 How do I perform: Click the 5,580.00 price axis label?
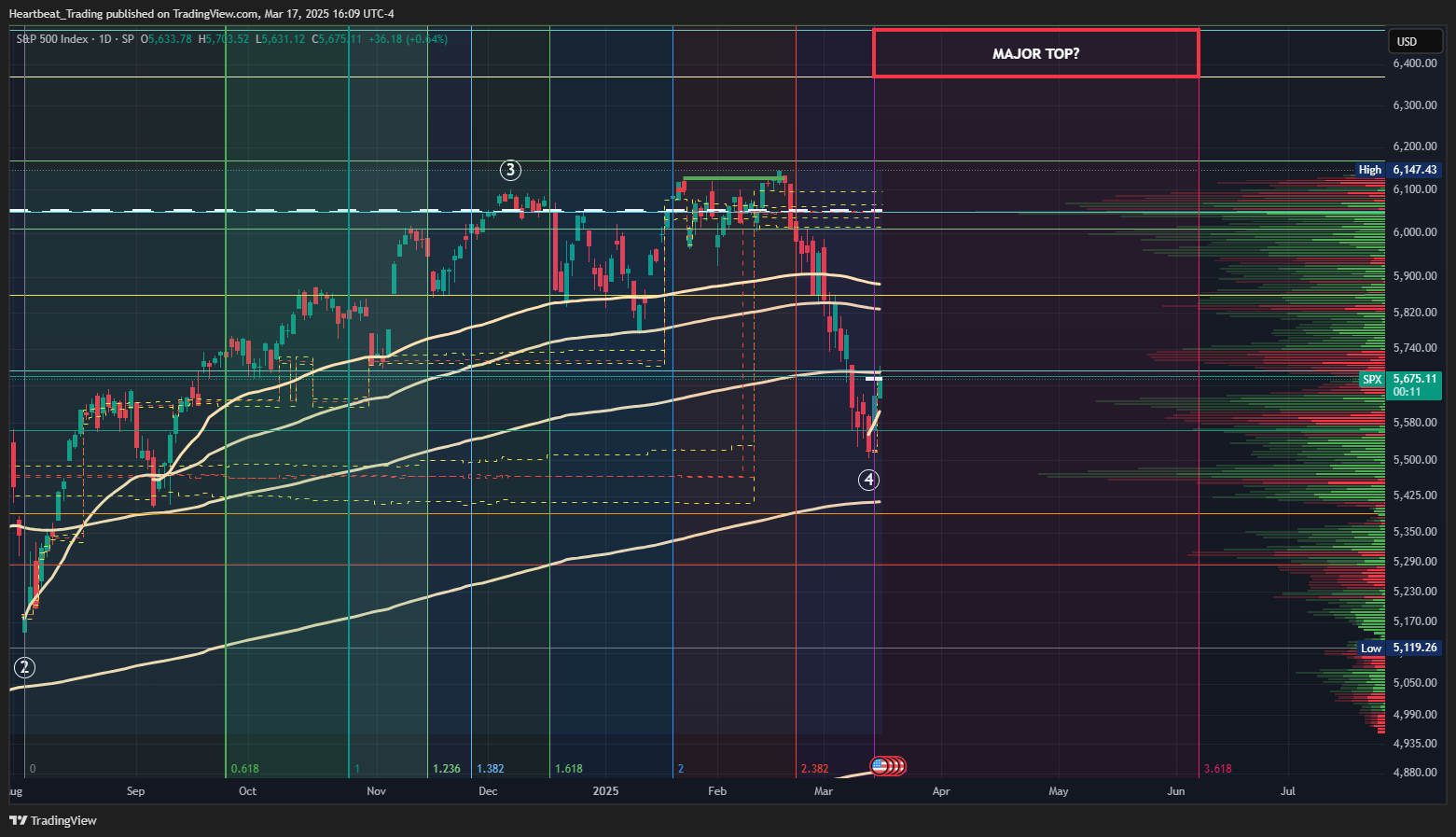(x=1415, y=423)
